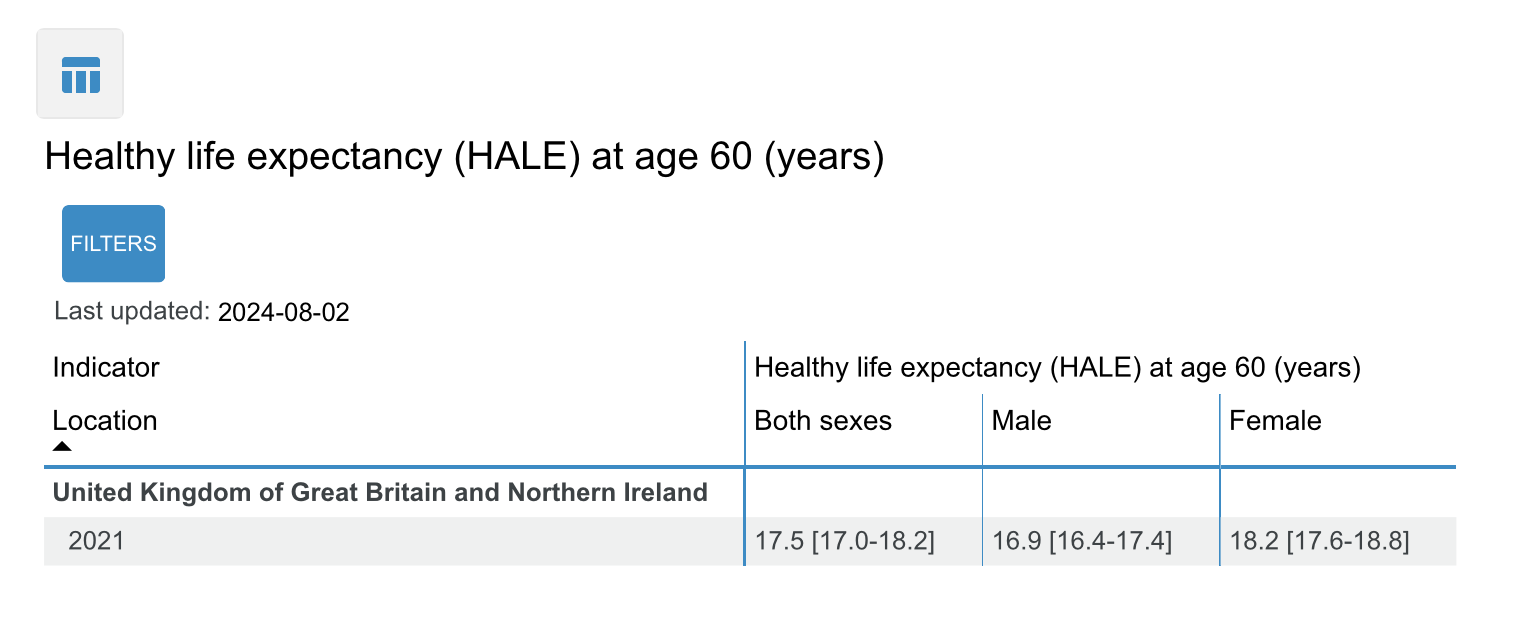The image size is (1516, 640).
Task: Click the Both sexes column header
Action: tap(823, 421)
